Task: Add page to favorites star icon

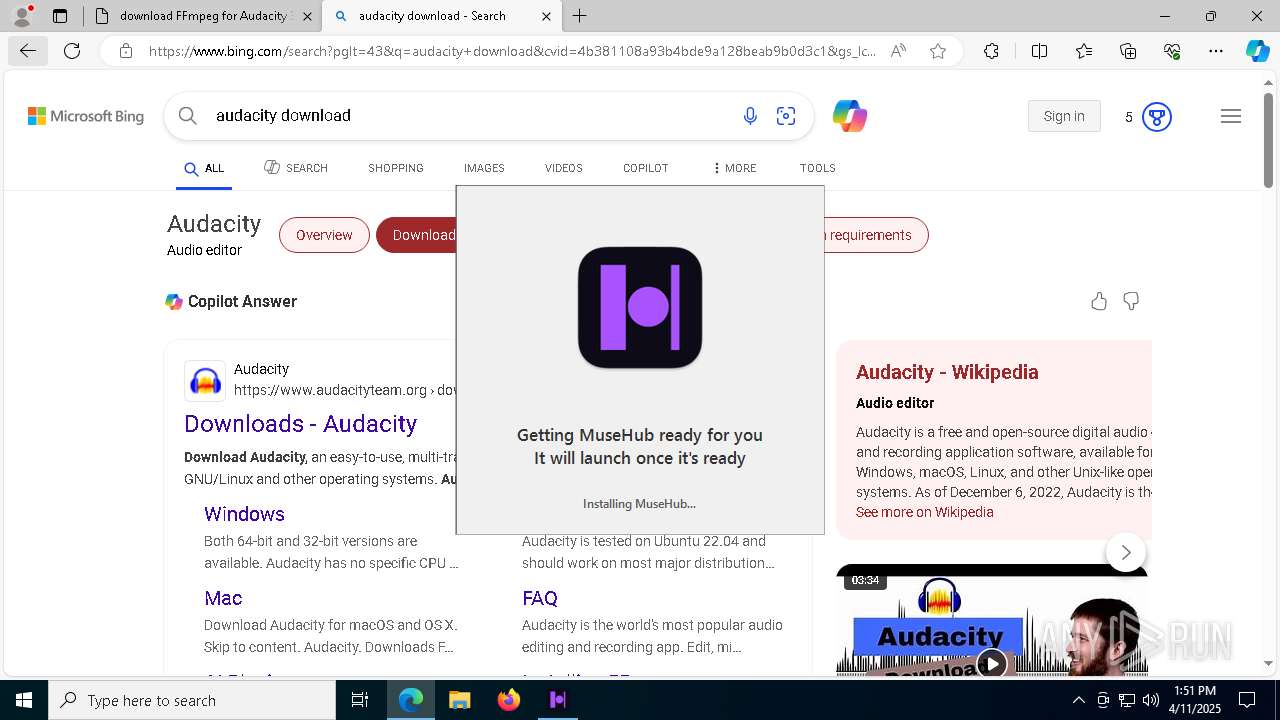Action: point(938,51)
